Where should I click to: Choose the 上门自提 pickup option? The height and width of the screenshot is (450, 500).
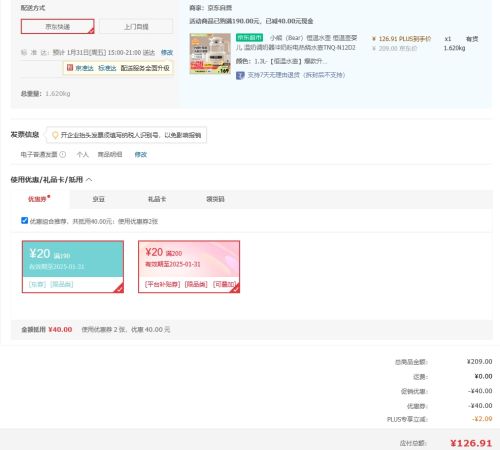pyautogui.click(x=136, y=26)
